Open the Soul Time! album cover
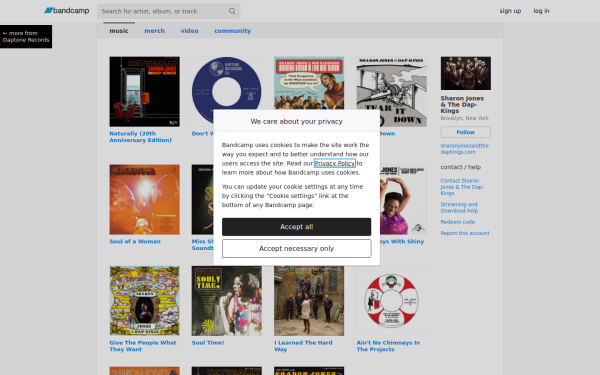The image size is (600, 375). 227,301
